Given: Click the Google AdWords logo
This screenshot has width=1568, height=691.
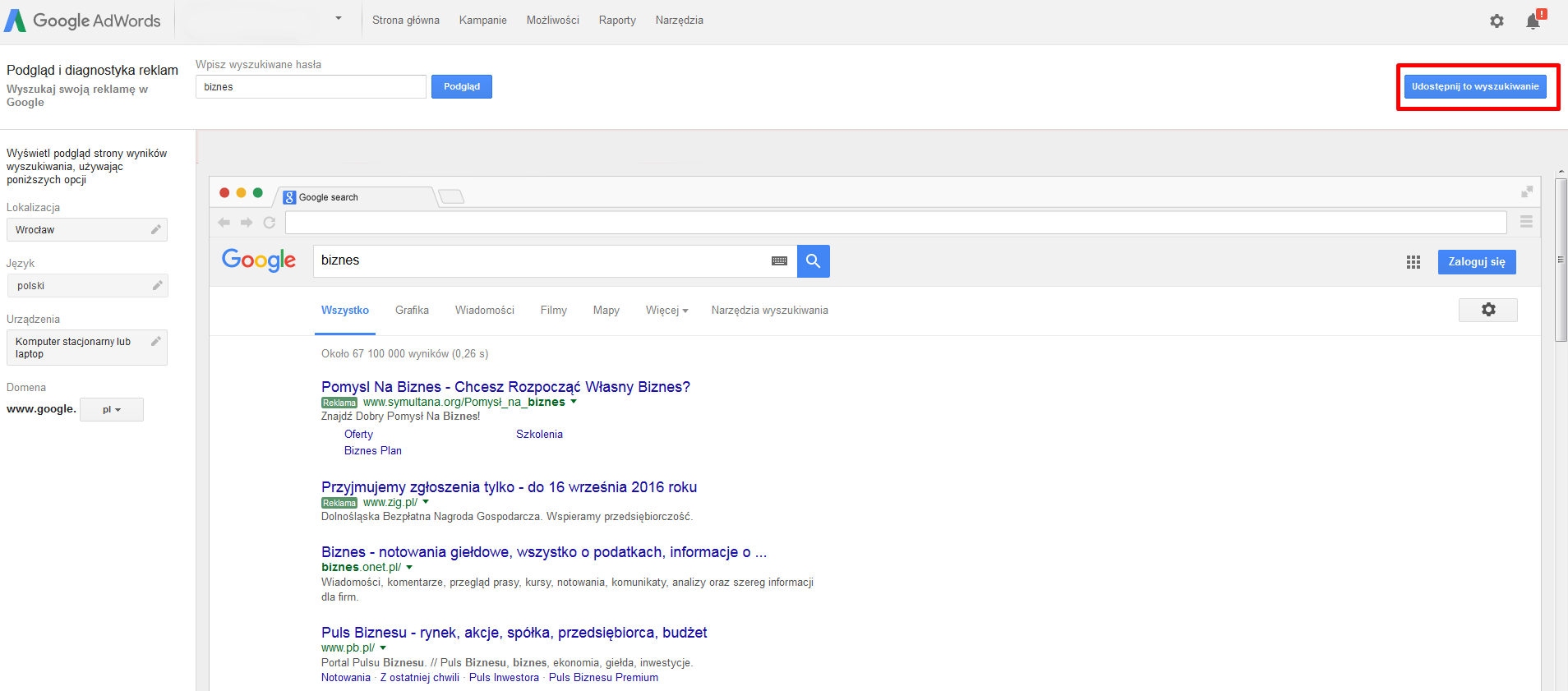Looking at the screenshot, I should 82,21.
